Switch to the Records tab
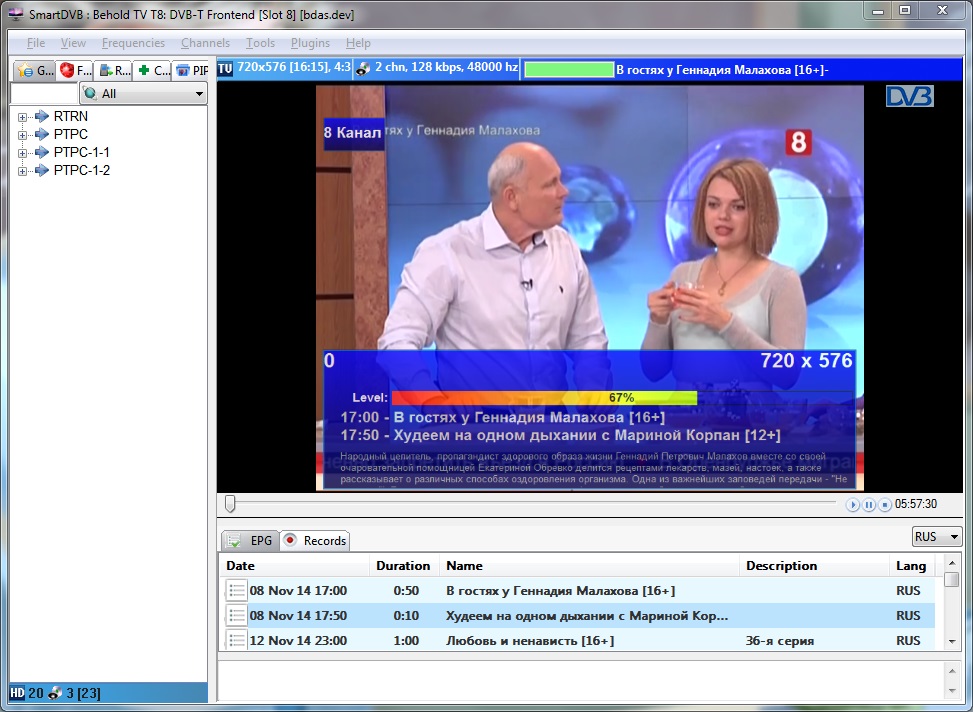973x712 pixels. [314, 541]
